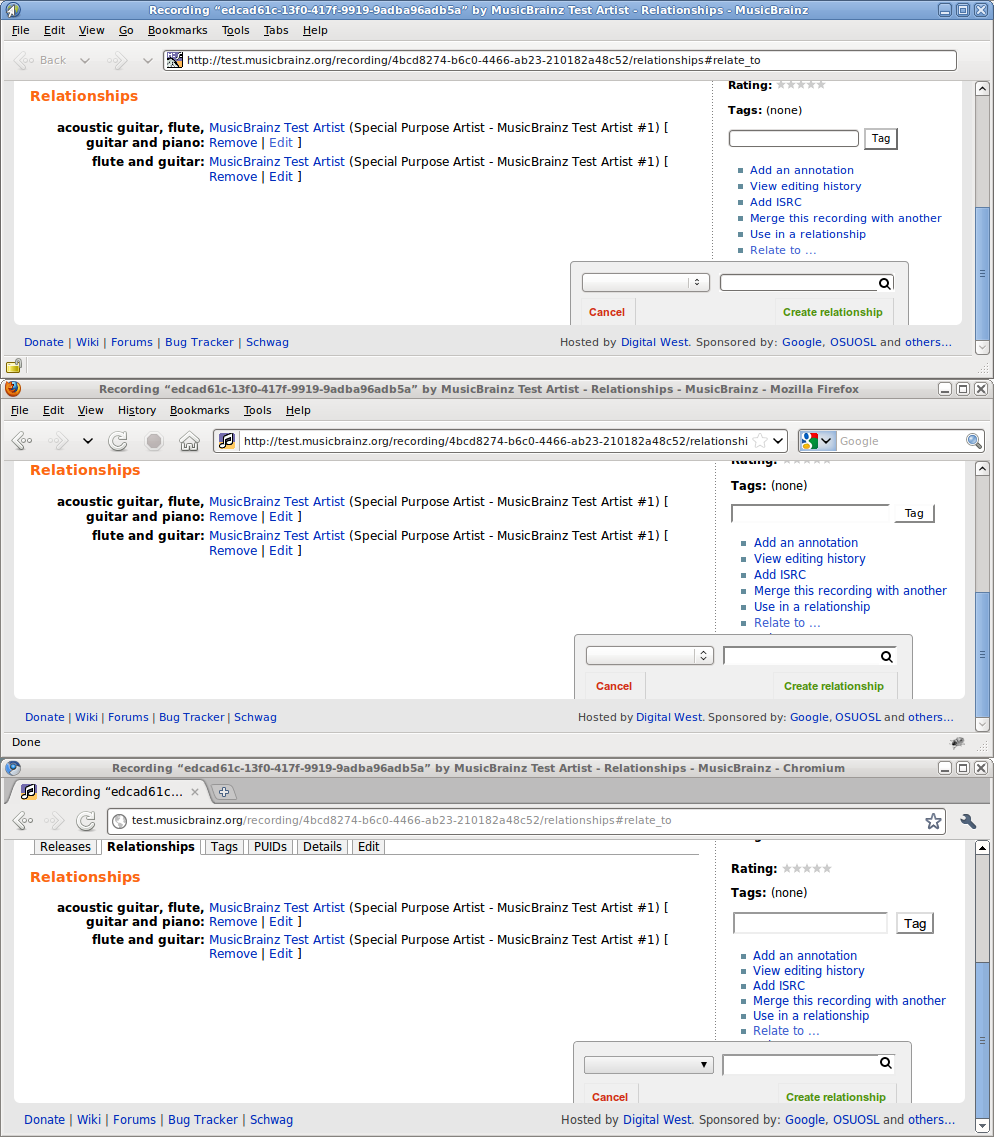Click the Add ISRC link in Chromium
This screenshot has height=1137, width=994.
pos(778,986)
